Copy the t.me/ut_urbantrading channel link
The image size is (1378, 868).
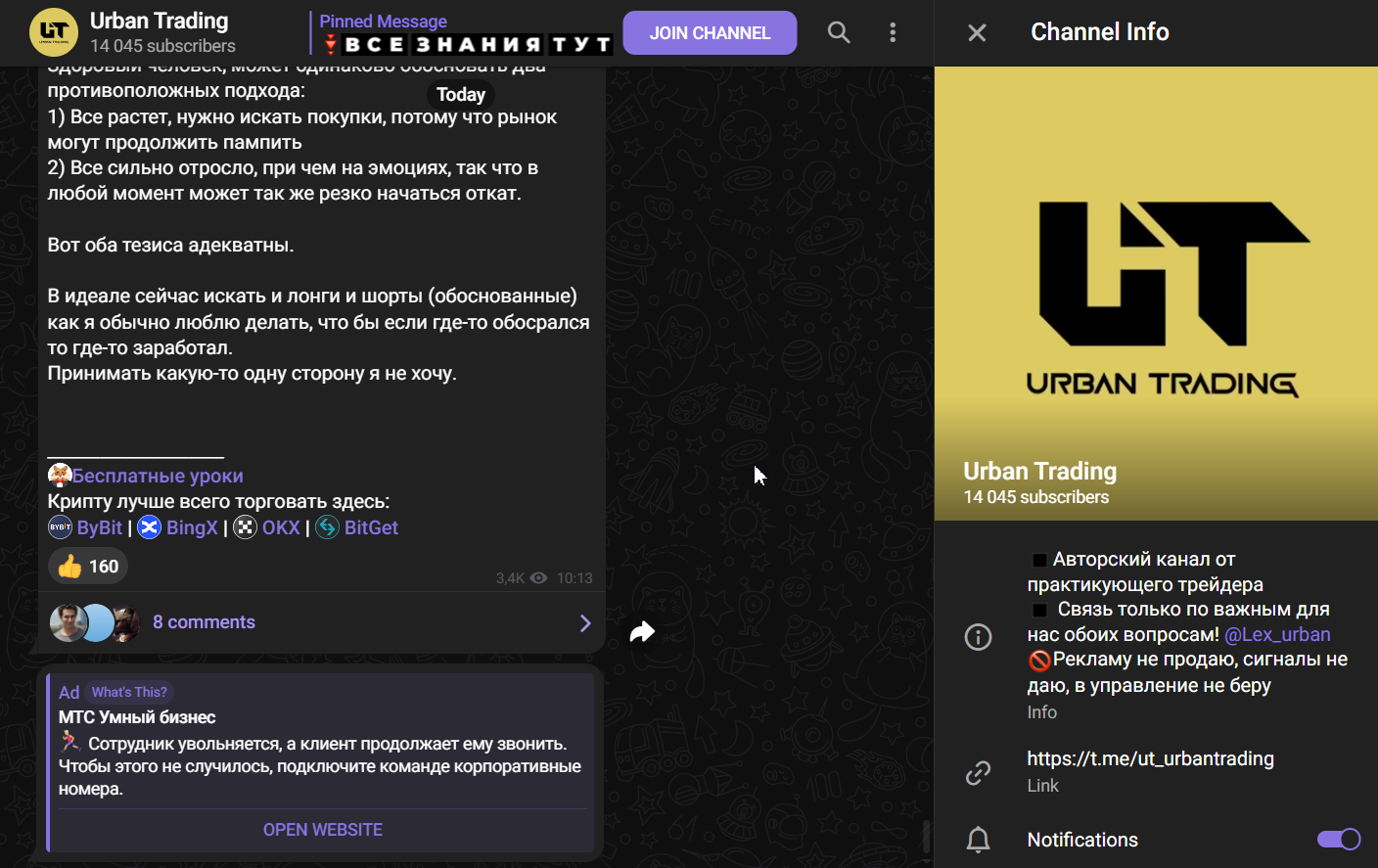coord(1151,758)
